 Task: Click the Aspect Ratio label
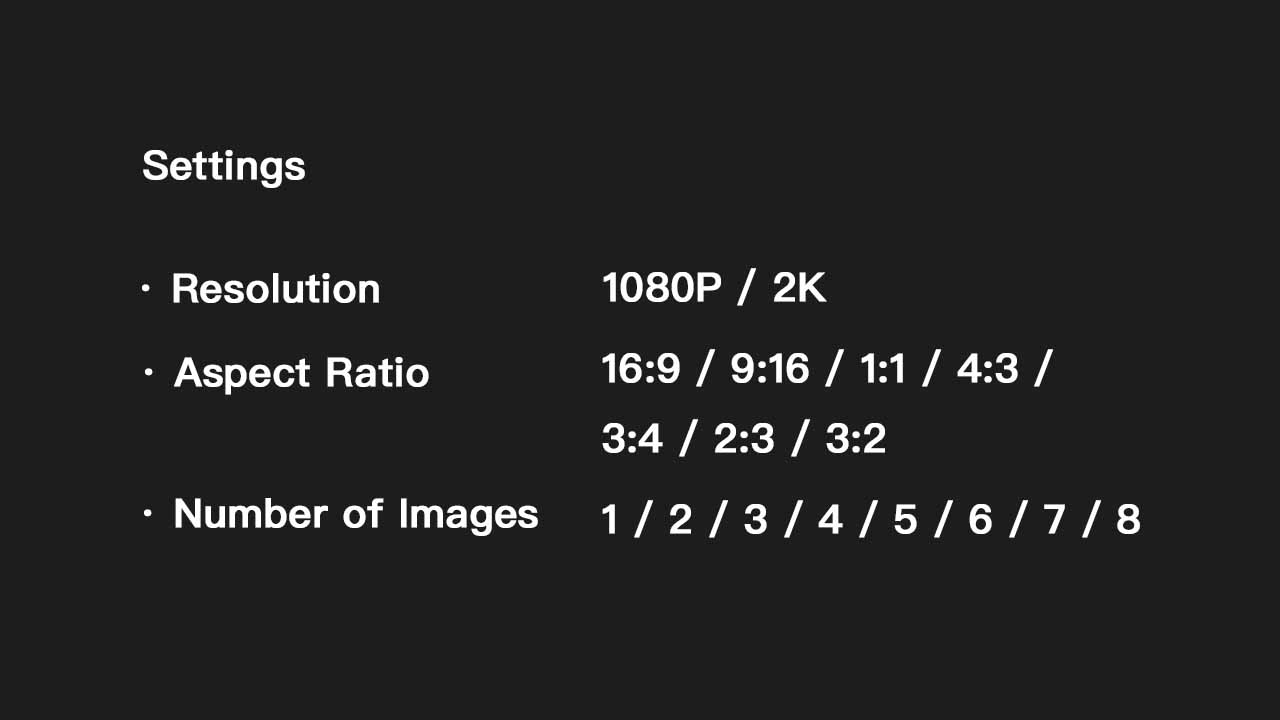[x=301, y=373]
